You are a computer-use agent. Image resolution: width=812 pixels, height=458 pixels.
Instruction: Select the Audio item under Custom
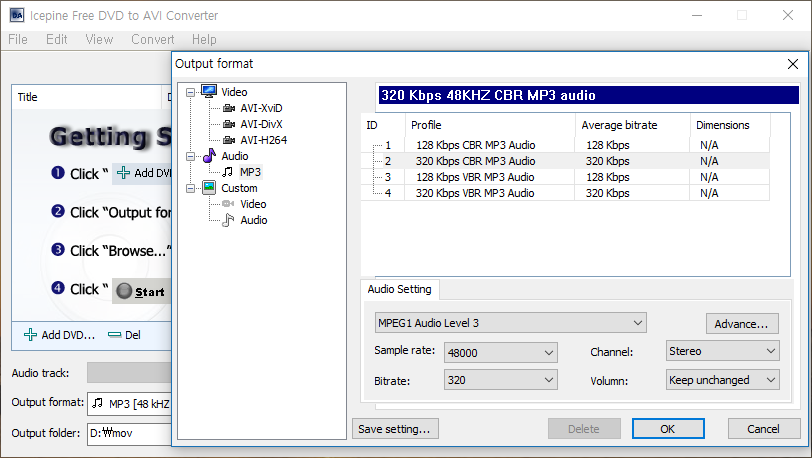point(254,220)
